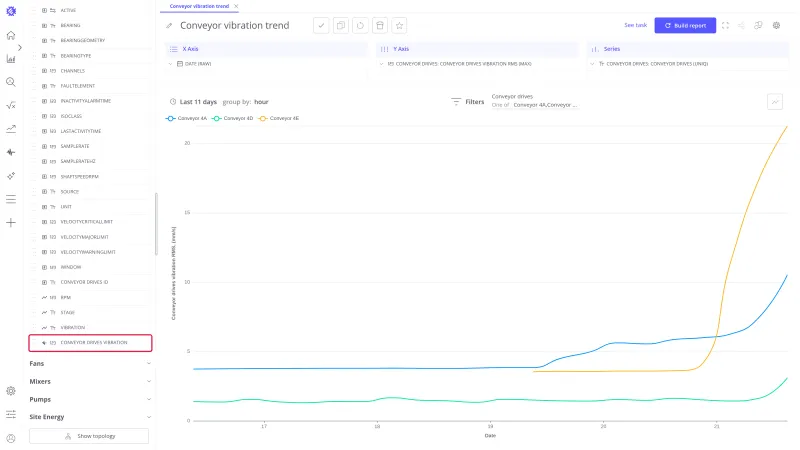Click the share icon in header
Viewport: 800px width, 450px height.
coord(741,26)
